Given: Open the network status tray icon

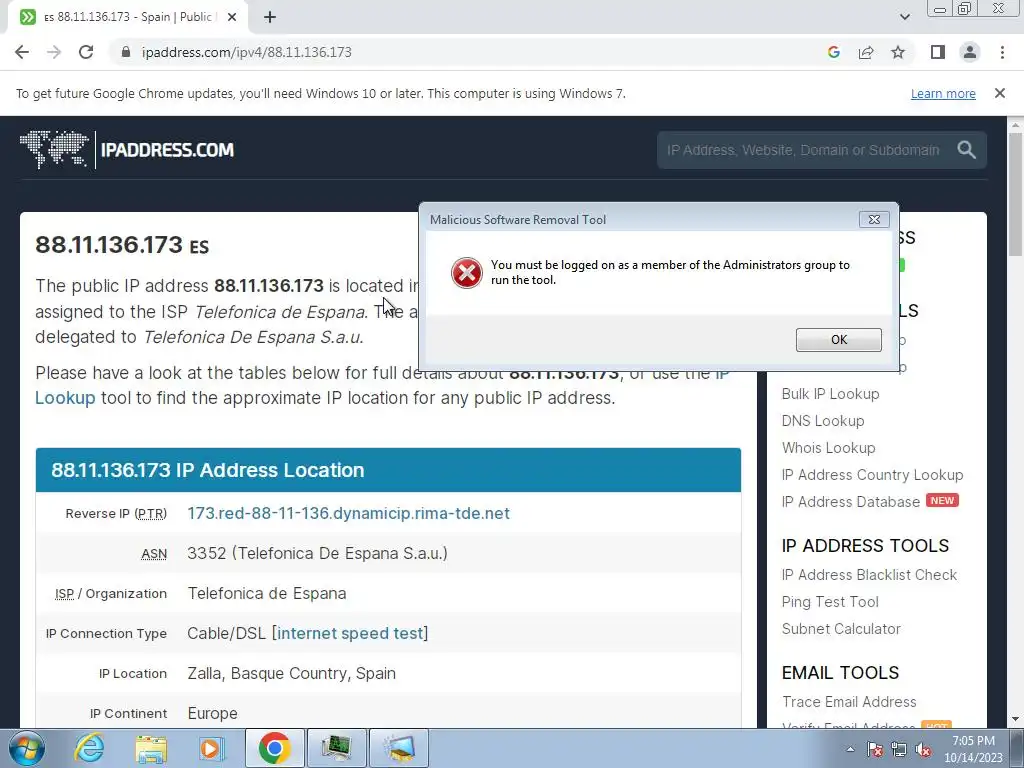Looking at the screenshot, I should [x=899, y=750].
